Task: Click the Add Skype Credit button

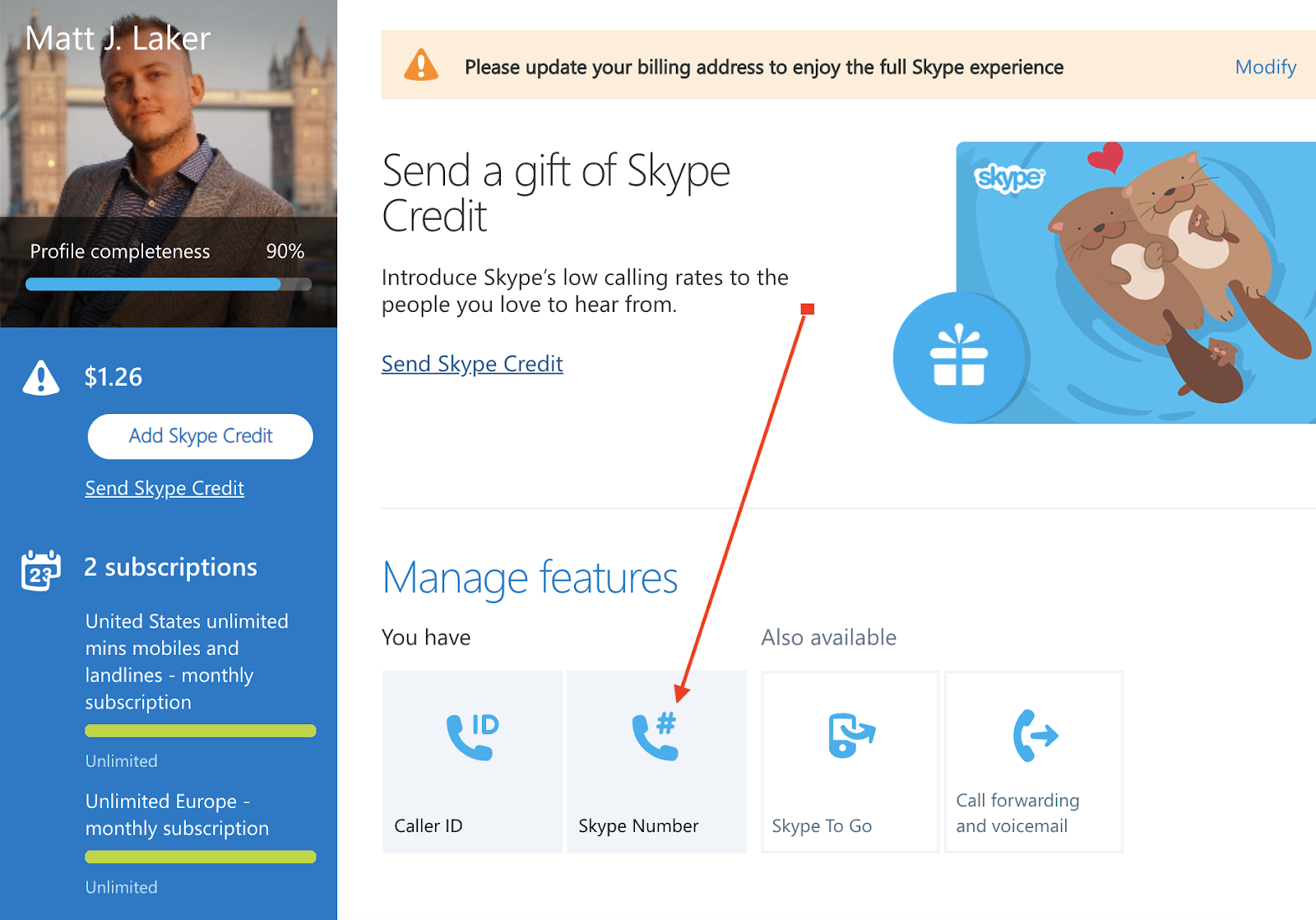Action: (x=201, y=436)
